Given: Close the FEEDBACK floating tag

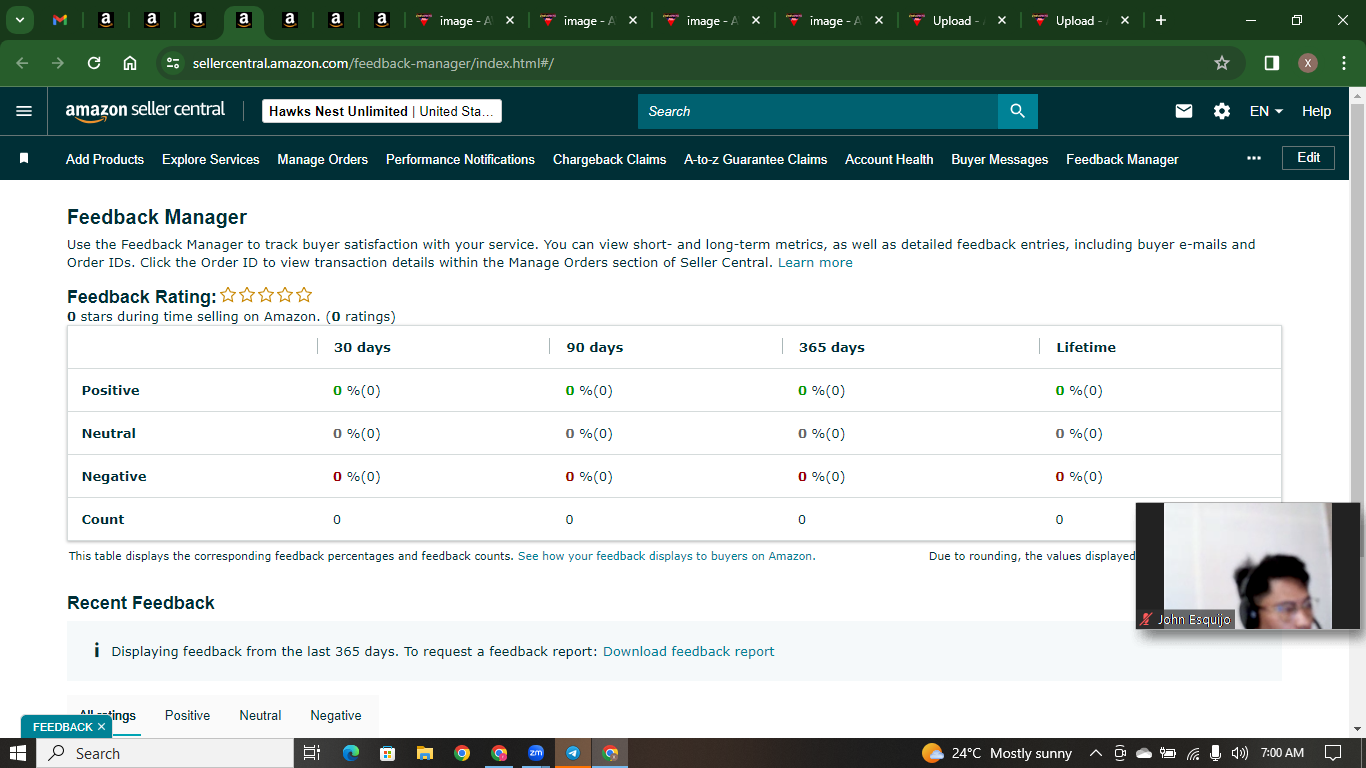Looking at the screenshot, I should [101, 727].
